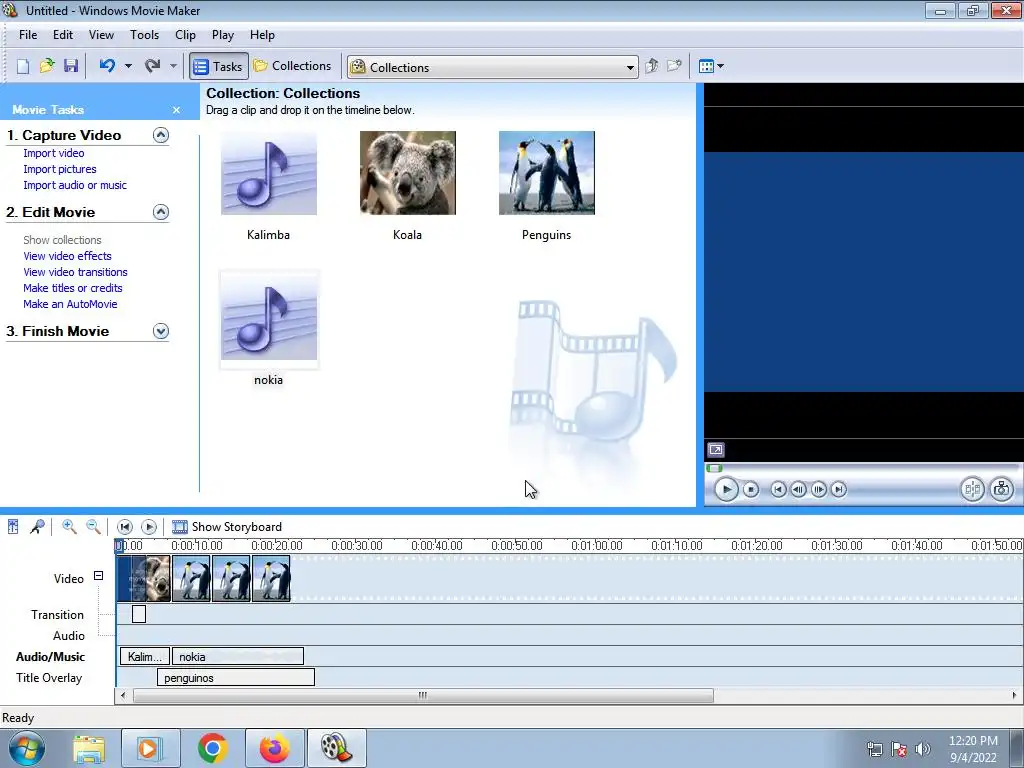The image size is (1024, 768).
Task: Click the redo arrow icon
Action: click(152, 66)
